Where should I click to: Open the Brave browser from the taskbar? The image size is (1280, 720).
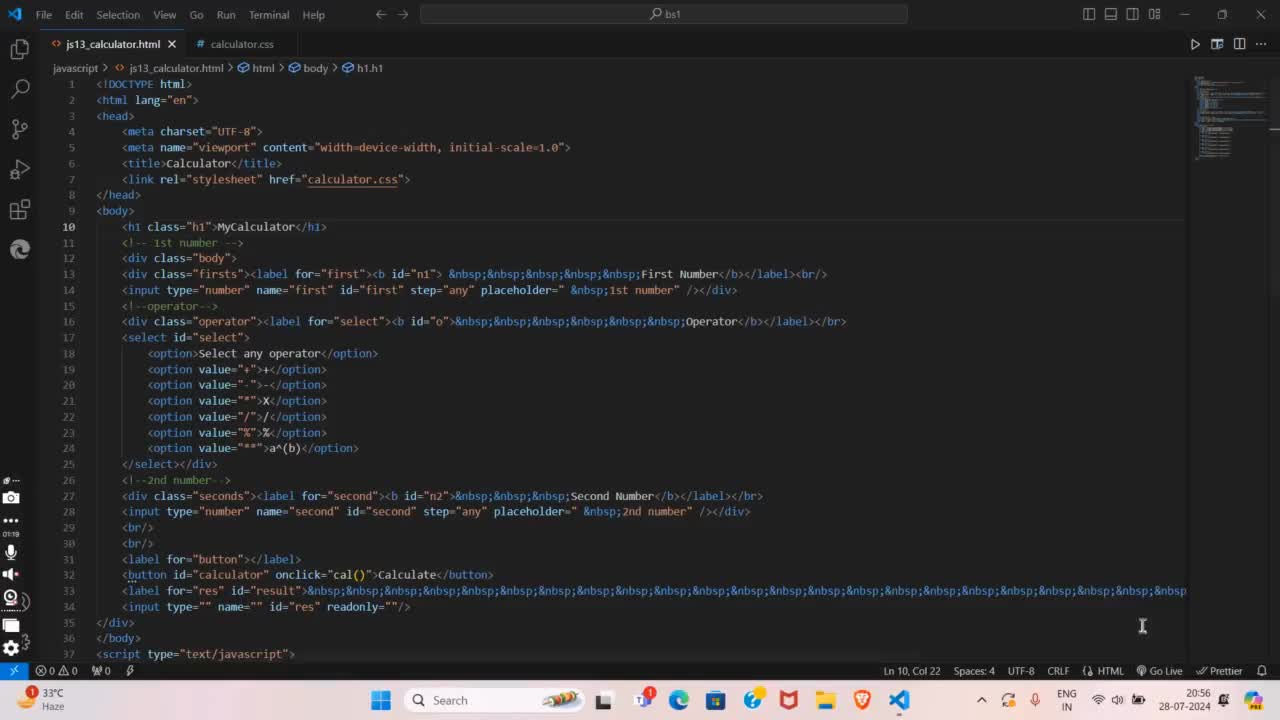pyautogui.click(x=862, y=700)
